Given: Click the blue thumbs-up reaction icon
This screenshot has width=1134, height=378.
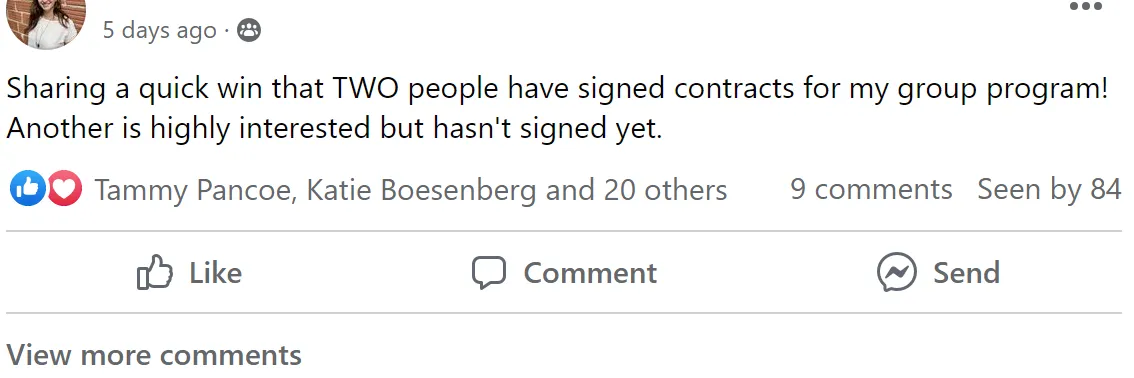Looking at the screenshot, I should (27, 189).
